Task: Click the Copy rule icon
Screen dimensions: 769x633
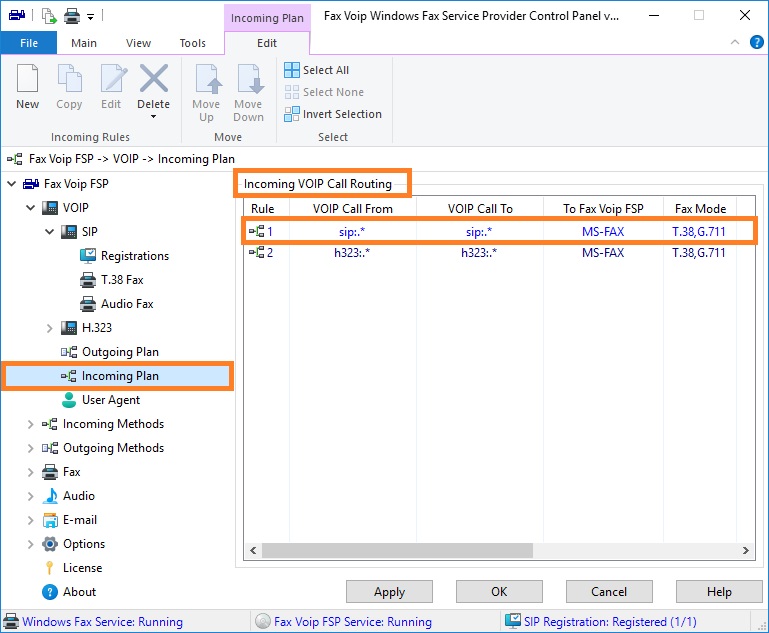Action: tap(69, 78)
